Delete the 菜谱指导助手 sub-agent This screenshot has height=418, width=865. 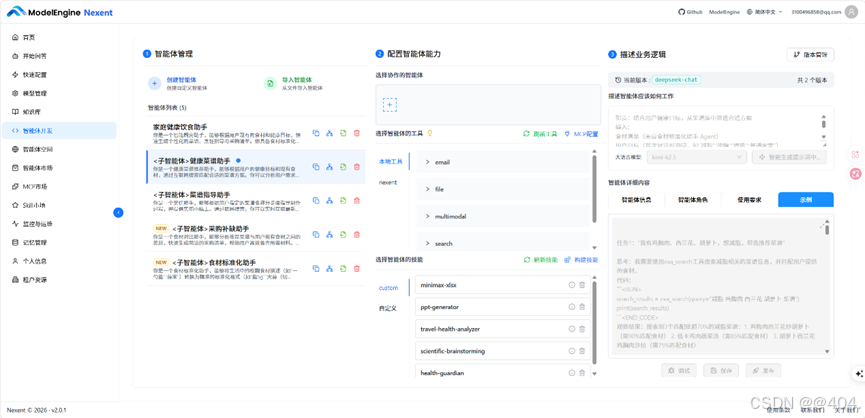click(356, 201)
